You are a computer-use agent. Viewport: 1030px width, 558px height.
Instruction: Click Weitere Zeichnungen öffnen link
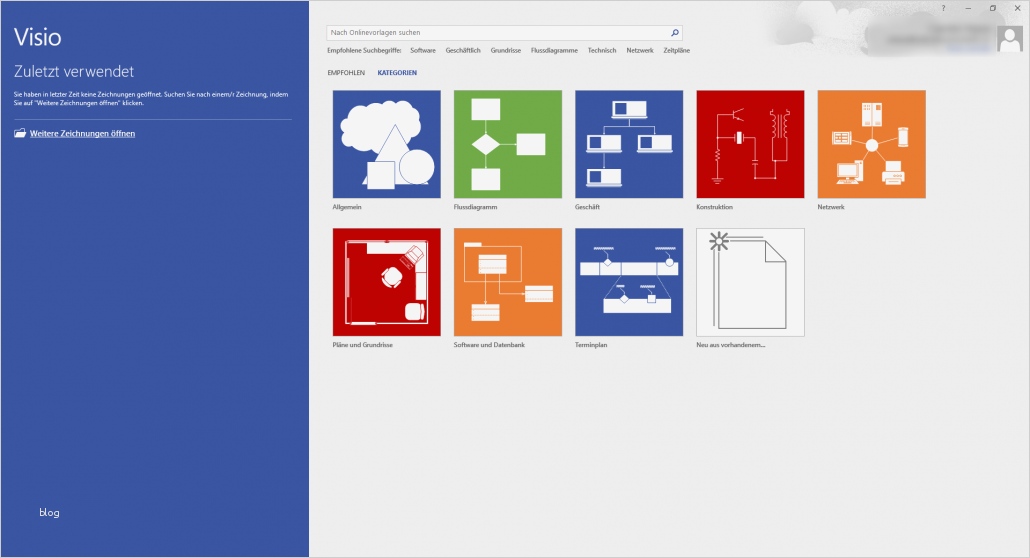pos(82,133)
